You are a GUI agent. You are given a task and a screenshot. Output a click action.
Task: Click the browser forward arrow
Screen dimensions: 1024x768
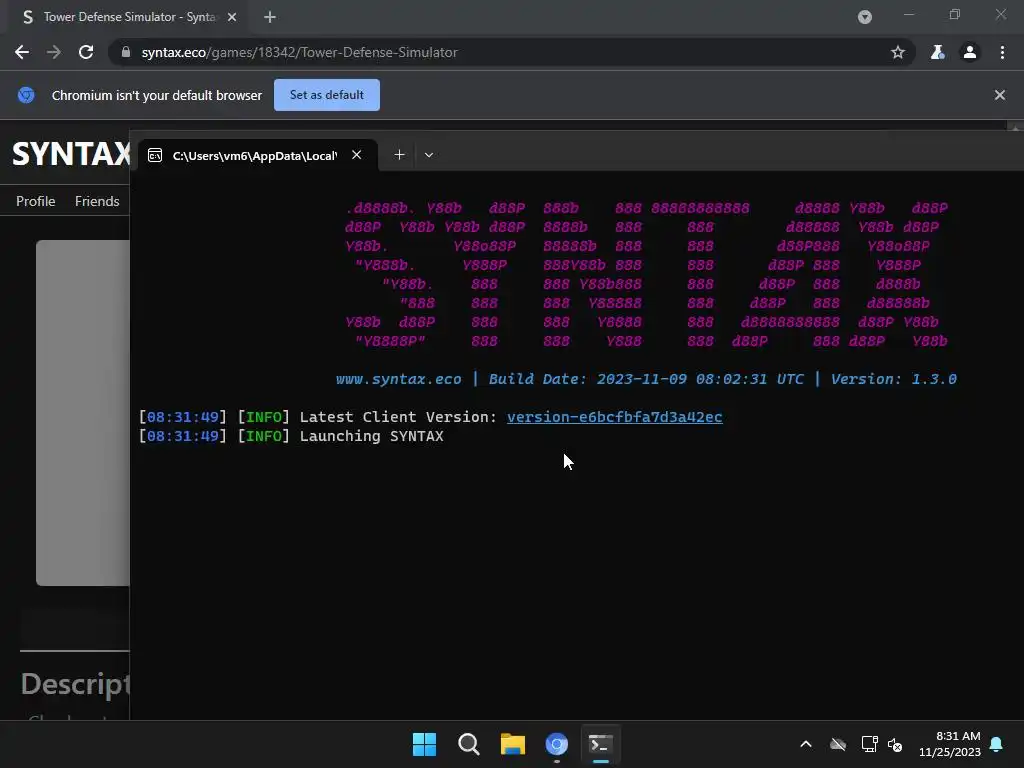(x=54, y=52)
